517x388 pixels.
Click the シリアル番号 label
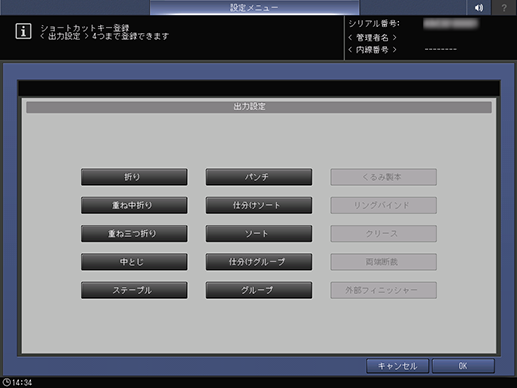tap(374, 24)
